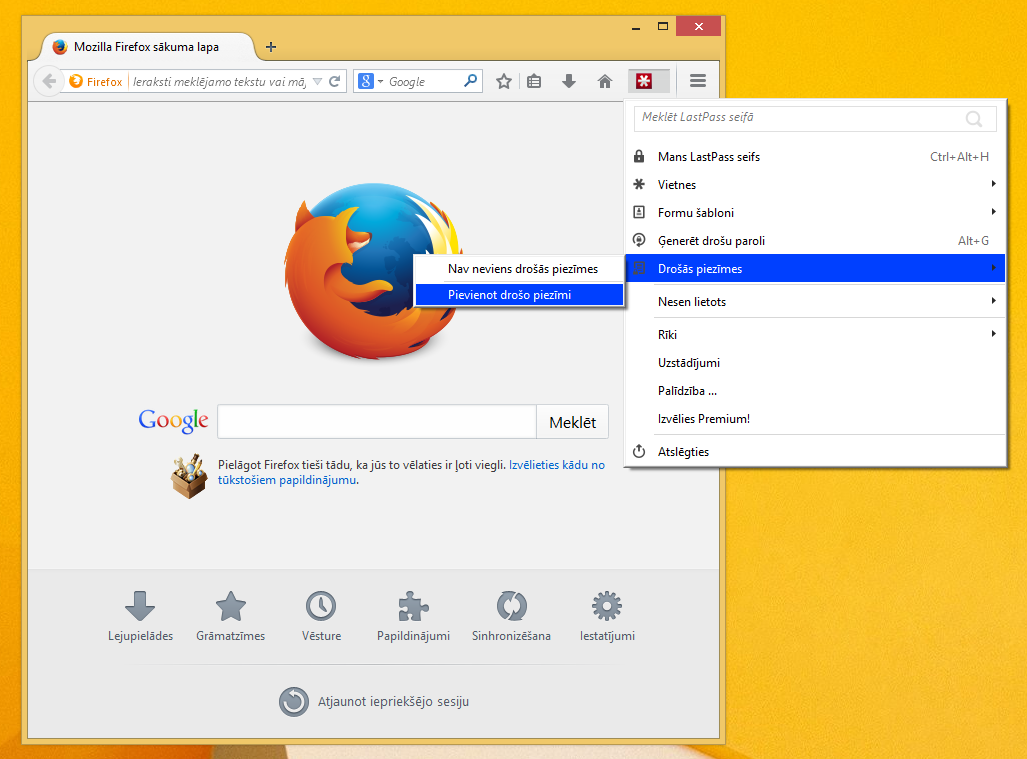The image size is (1027, 759).
Task: Open the address bar history dropdown arrow
Action: click(318, 81)
